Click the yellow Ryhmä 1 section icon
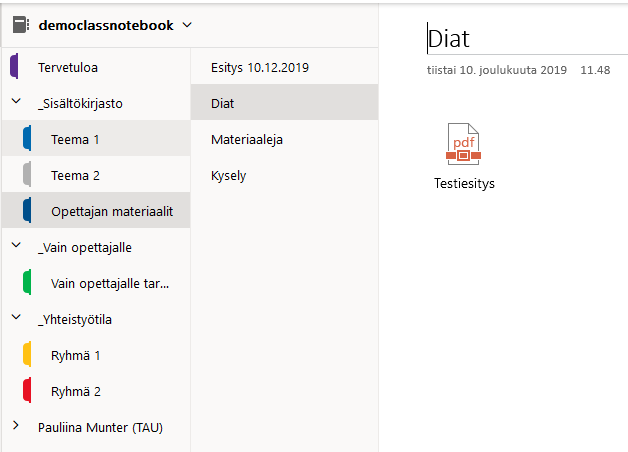Image resolution: width=628 pixels, height=452 pixels. click(28, 355)
